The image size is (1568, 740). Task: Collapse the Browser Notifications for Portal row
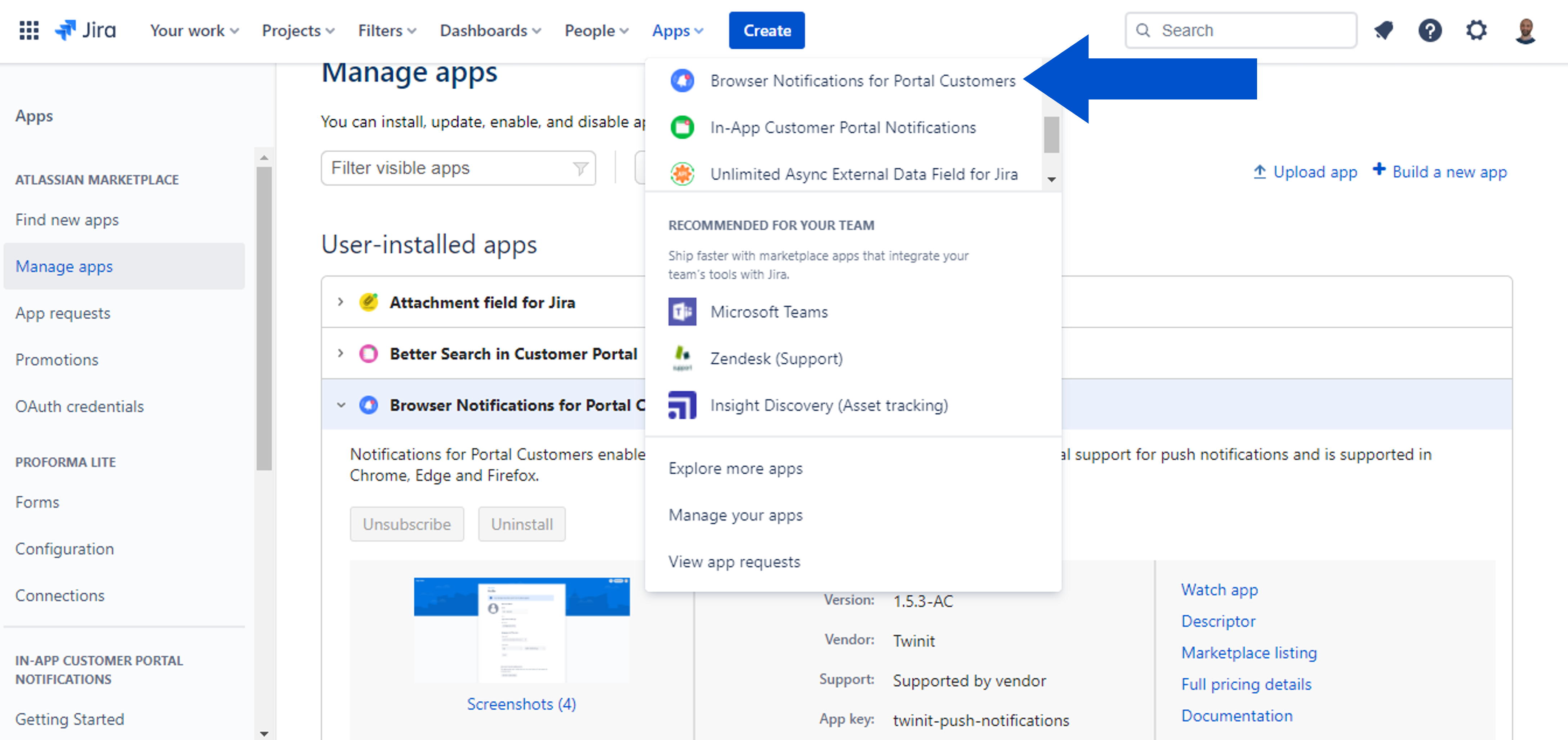click(x=341, y=405)
